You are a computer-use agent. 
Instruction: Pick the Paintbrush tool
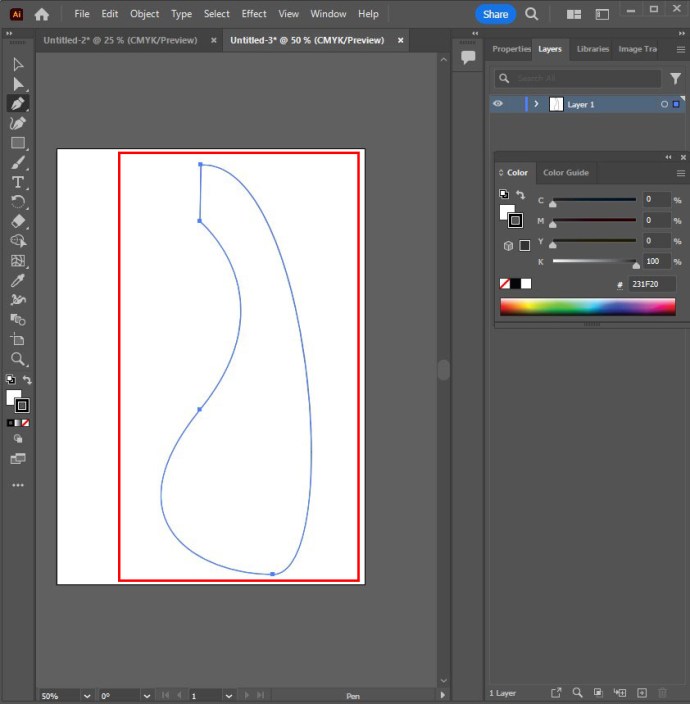pyautogui.click(x=18, y=163)
